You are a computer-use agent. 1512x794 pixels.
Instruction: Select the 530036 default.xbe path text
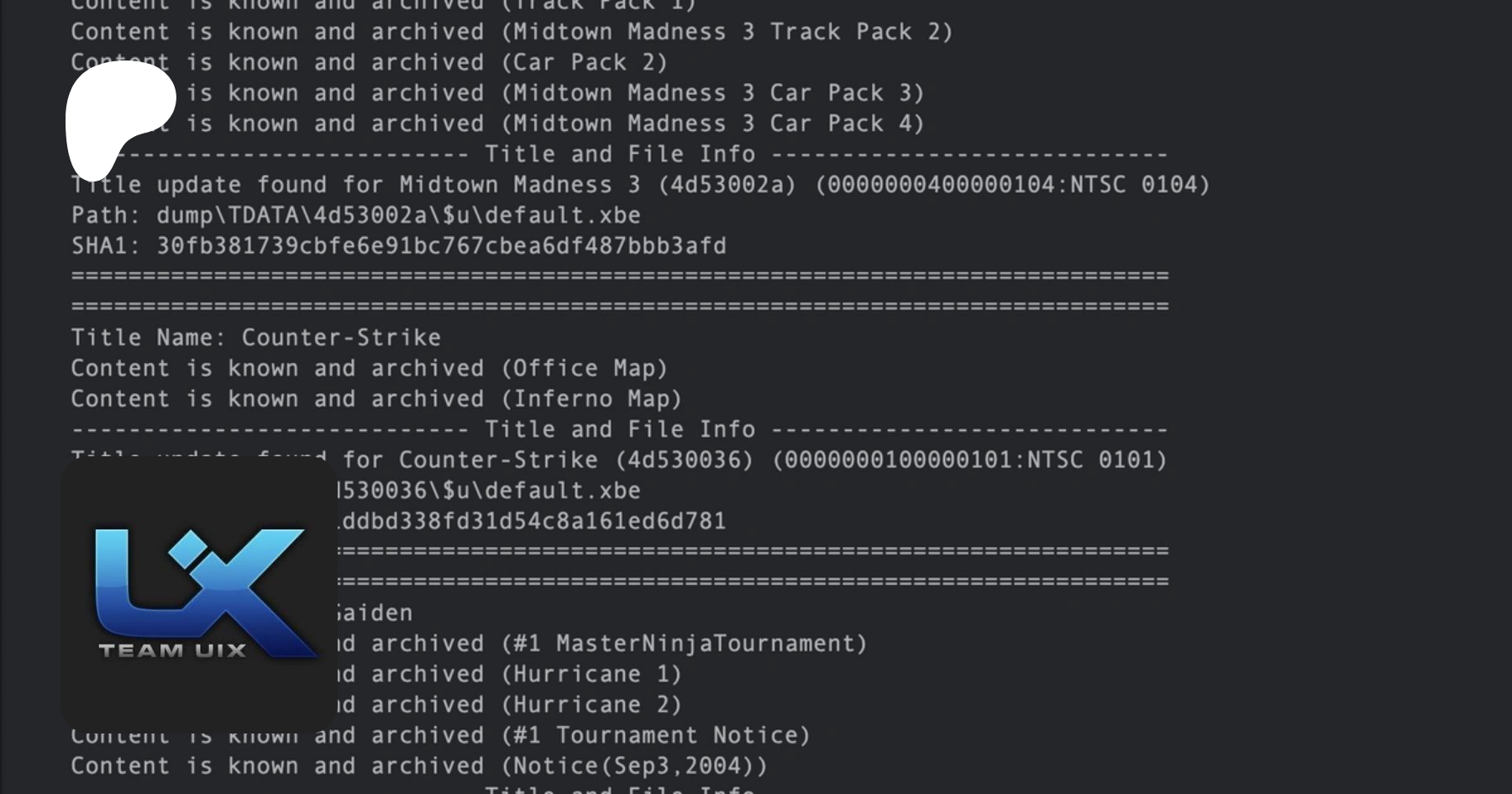click(x=489, y=491)
